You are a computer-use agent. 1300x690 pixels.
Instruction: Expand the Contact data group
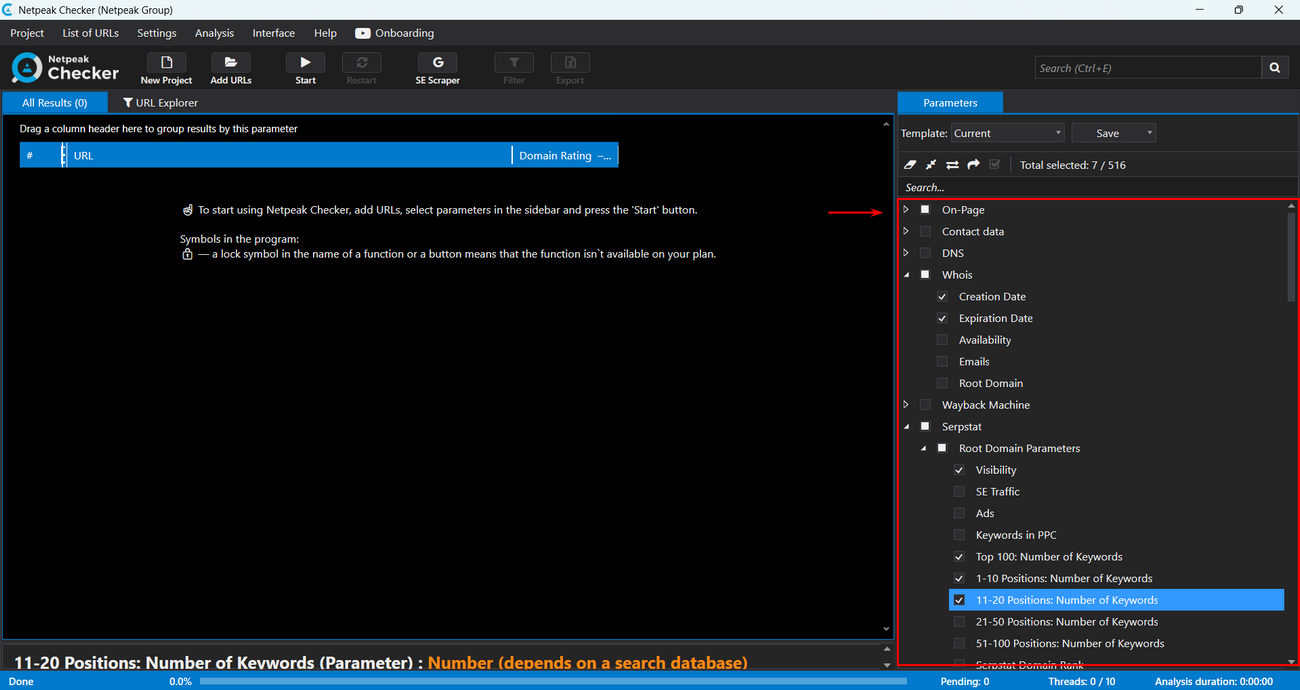906,231
